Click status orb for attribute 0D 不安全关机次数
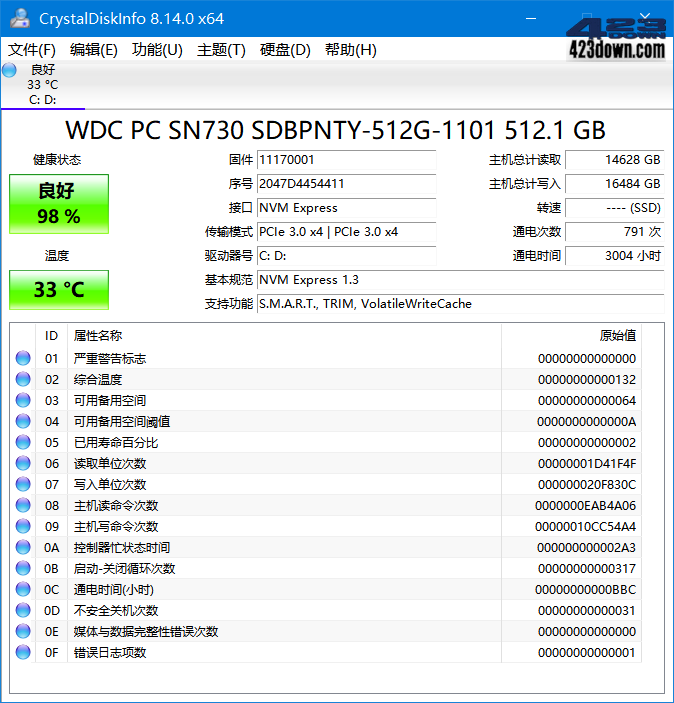The image size is (674, 703). [23, 610]
